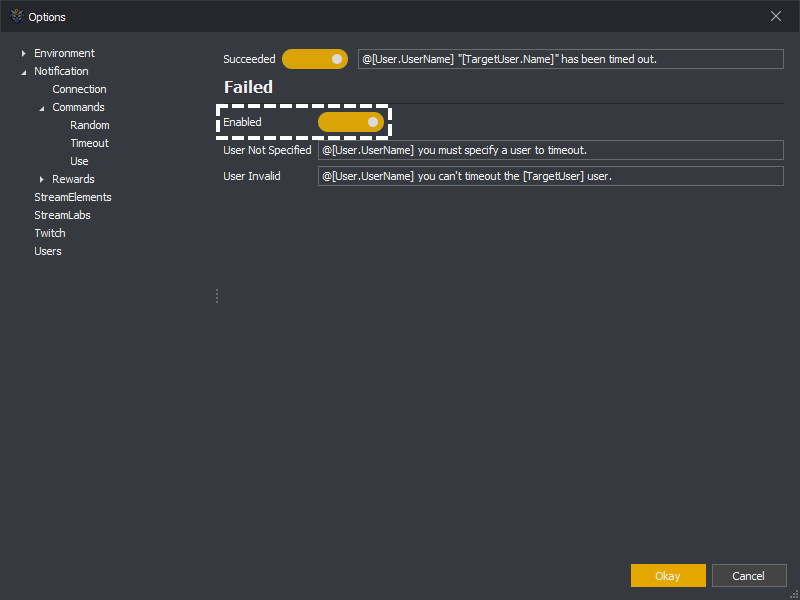Expand the Environment tree node
The width and height of the screenshot is (800, 600).
point(23,53)
